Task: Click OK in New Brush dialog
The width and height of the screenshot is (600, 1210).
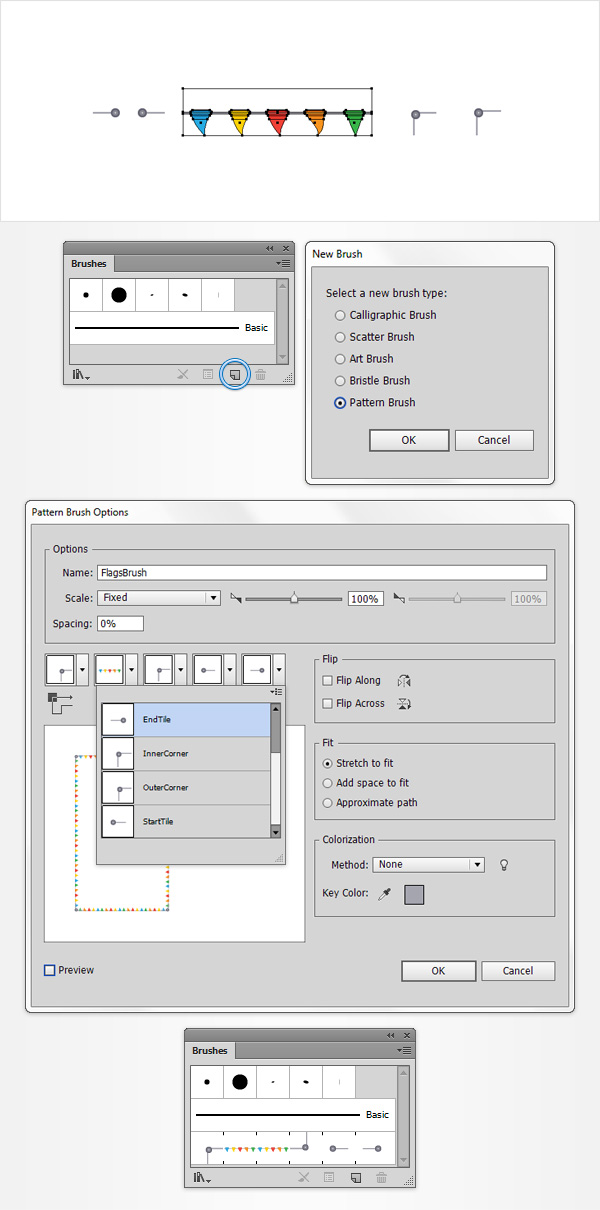Action: pos(408,440)
